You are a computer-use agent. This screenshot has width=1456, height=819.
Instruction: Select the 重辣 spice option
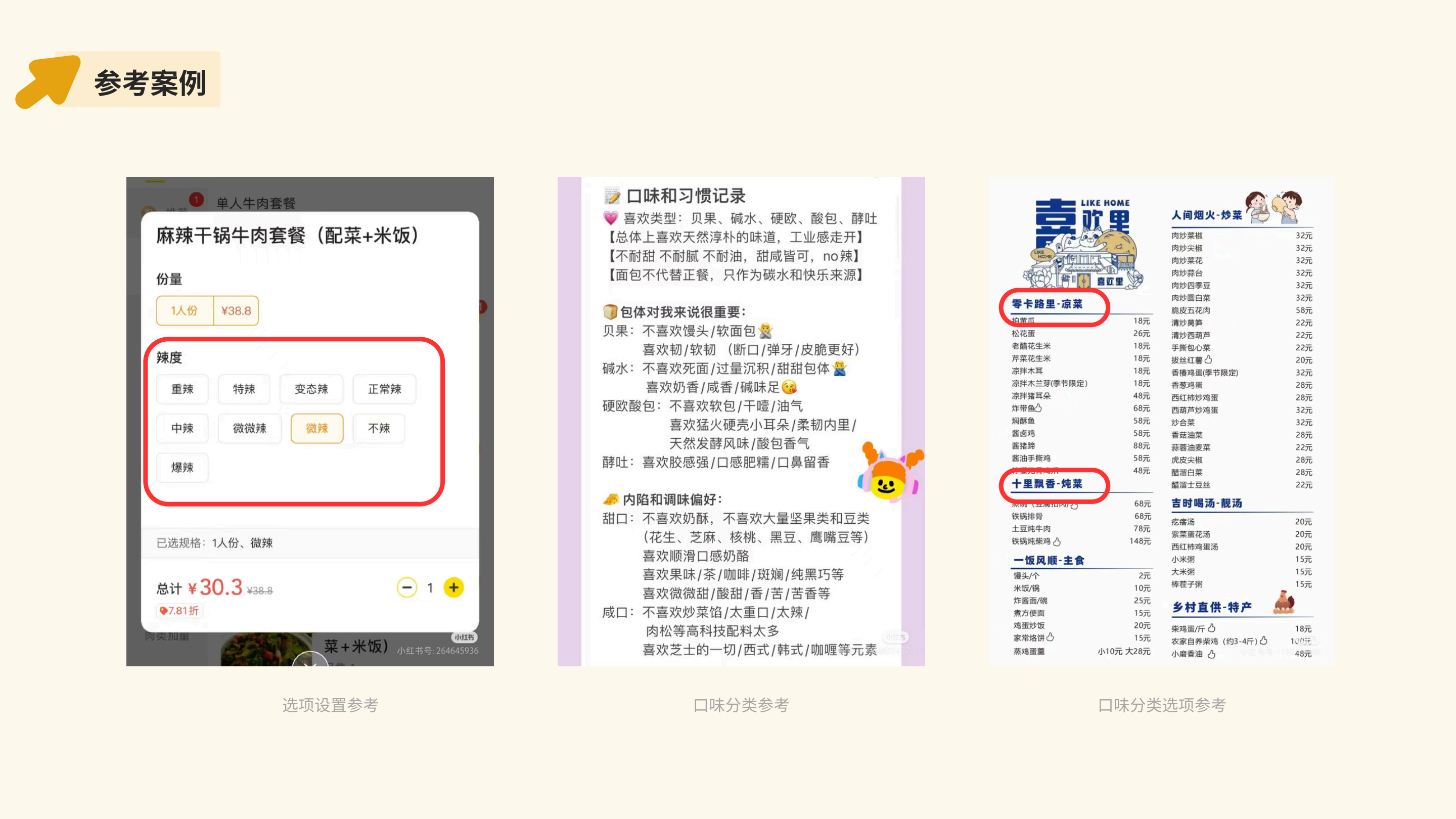[182, 389]
